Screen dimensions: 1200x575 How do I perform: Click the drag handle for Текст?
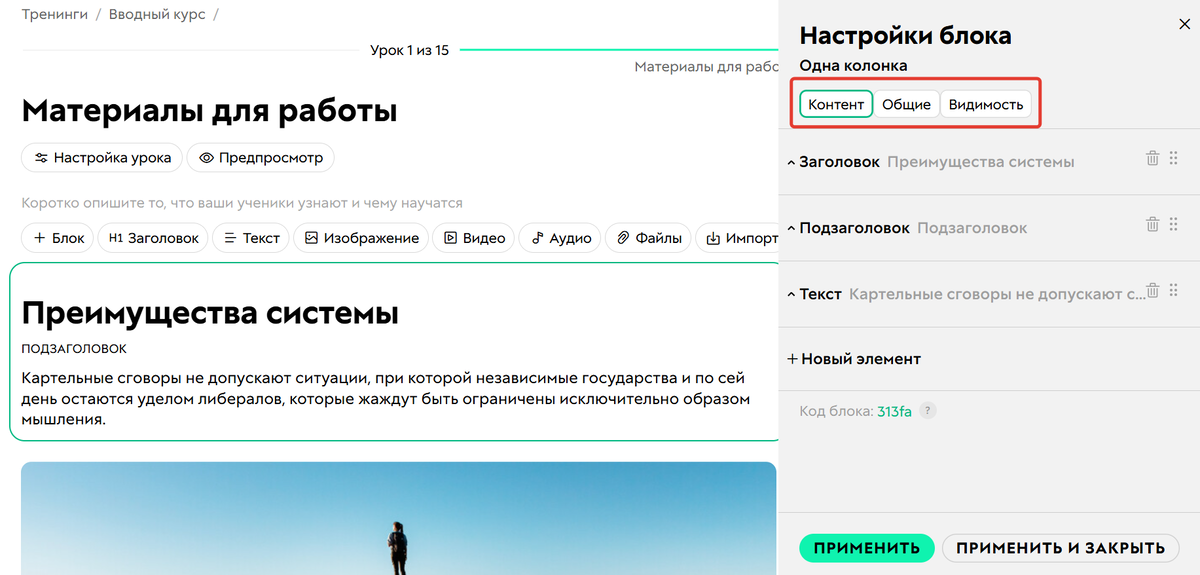click(1174, 290)
